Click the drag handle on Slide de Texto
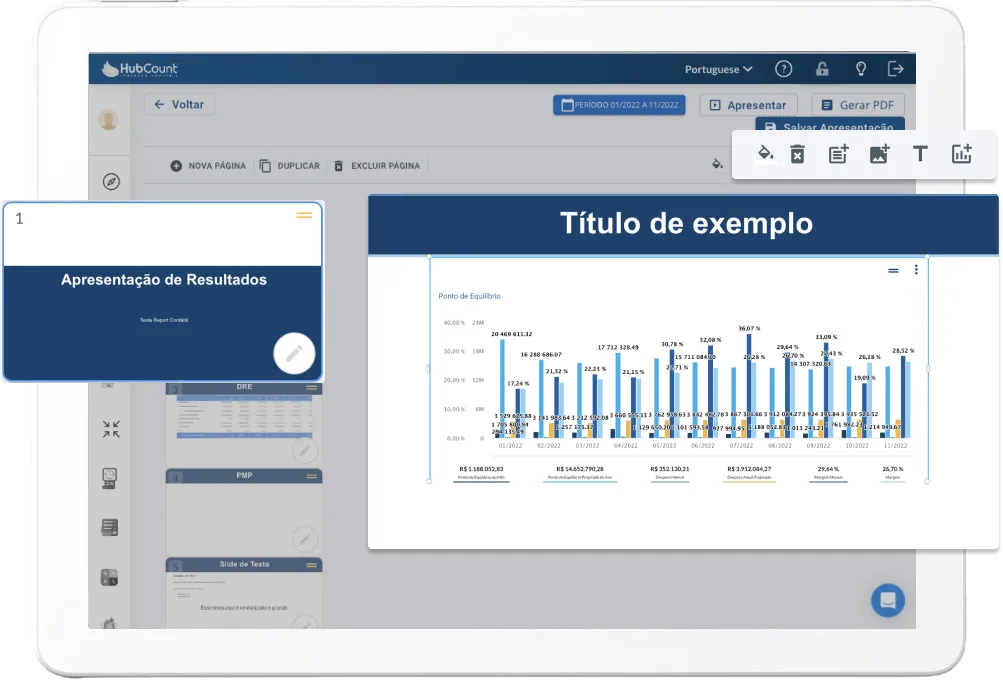 [312, 565]
